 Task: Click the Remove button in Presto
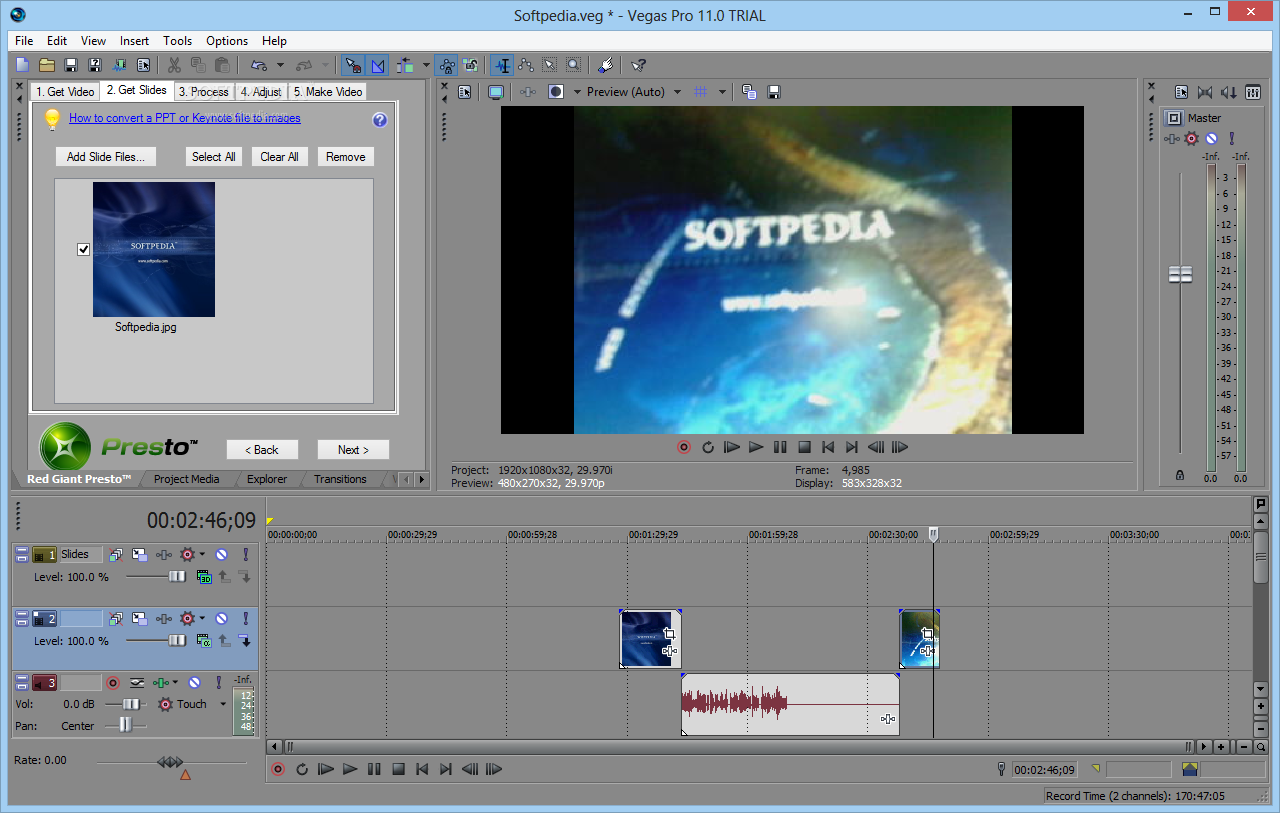click(346, 157)
